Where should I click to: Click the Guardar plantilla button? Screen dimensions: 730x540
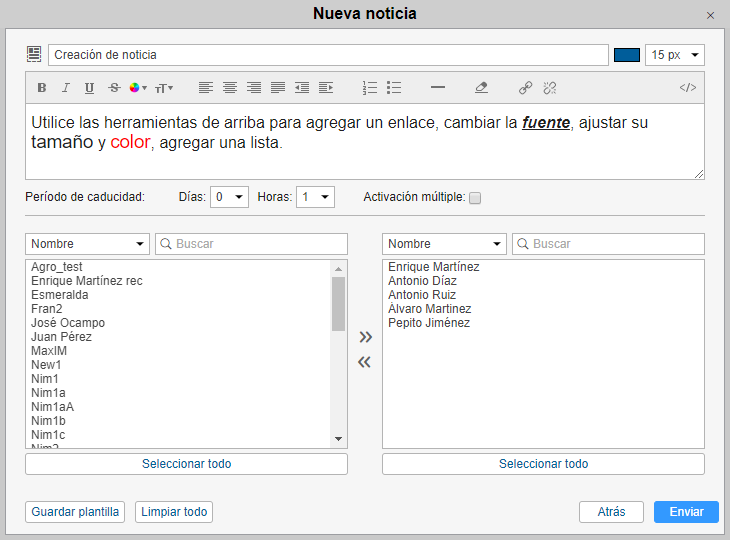(x=75, y=512)
